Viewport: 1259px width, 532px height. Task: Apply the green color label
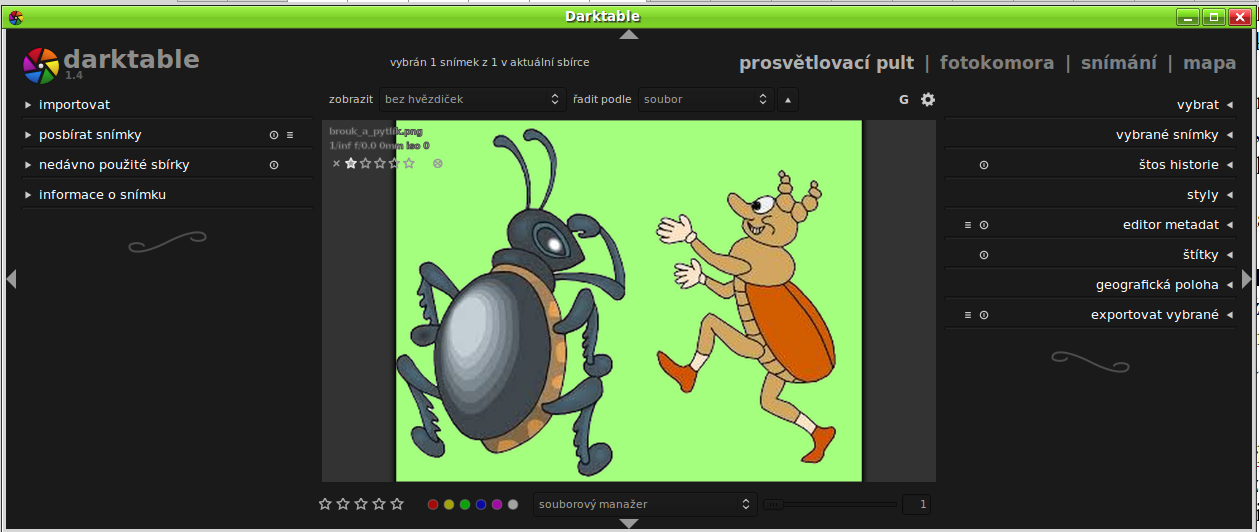pos(465,505)
